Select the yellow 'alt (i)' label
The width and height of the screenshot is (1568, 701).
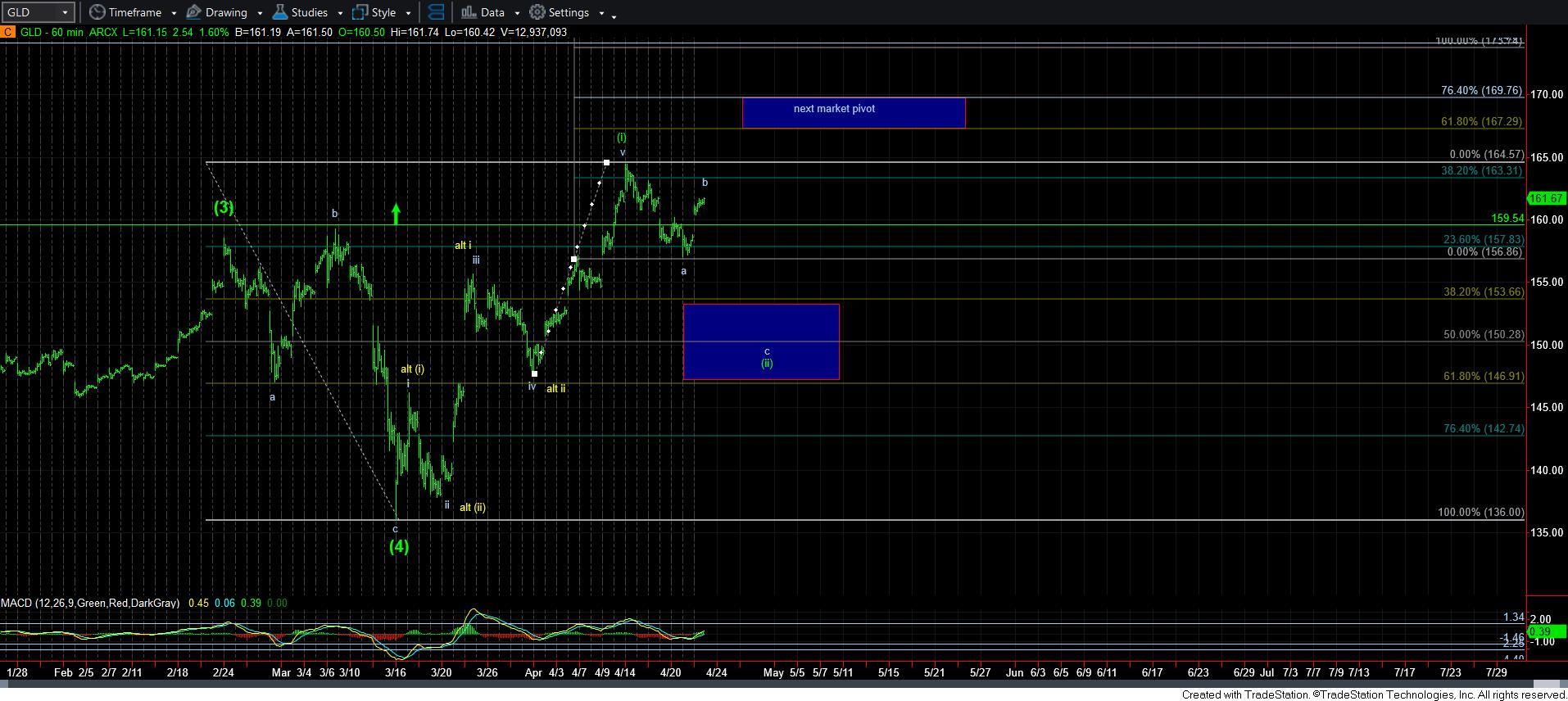click(412, 369)
